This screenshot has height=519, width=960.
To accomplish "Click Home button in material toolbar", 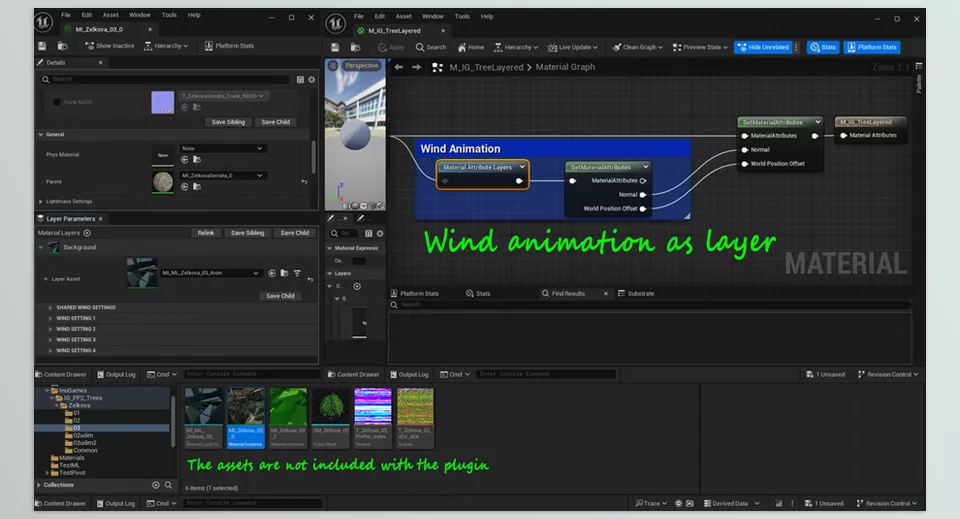I will [x=471, y=47].
